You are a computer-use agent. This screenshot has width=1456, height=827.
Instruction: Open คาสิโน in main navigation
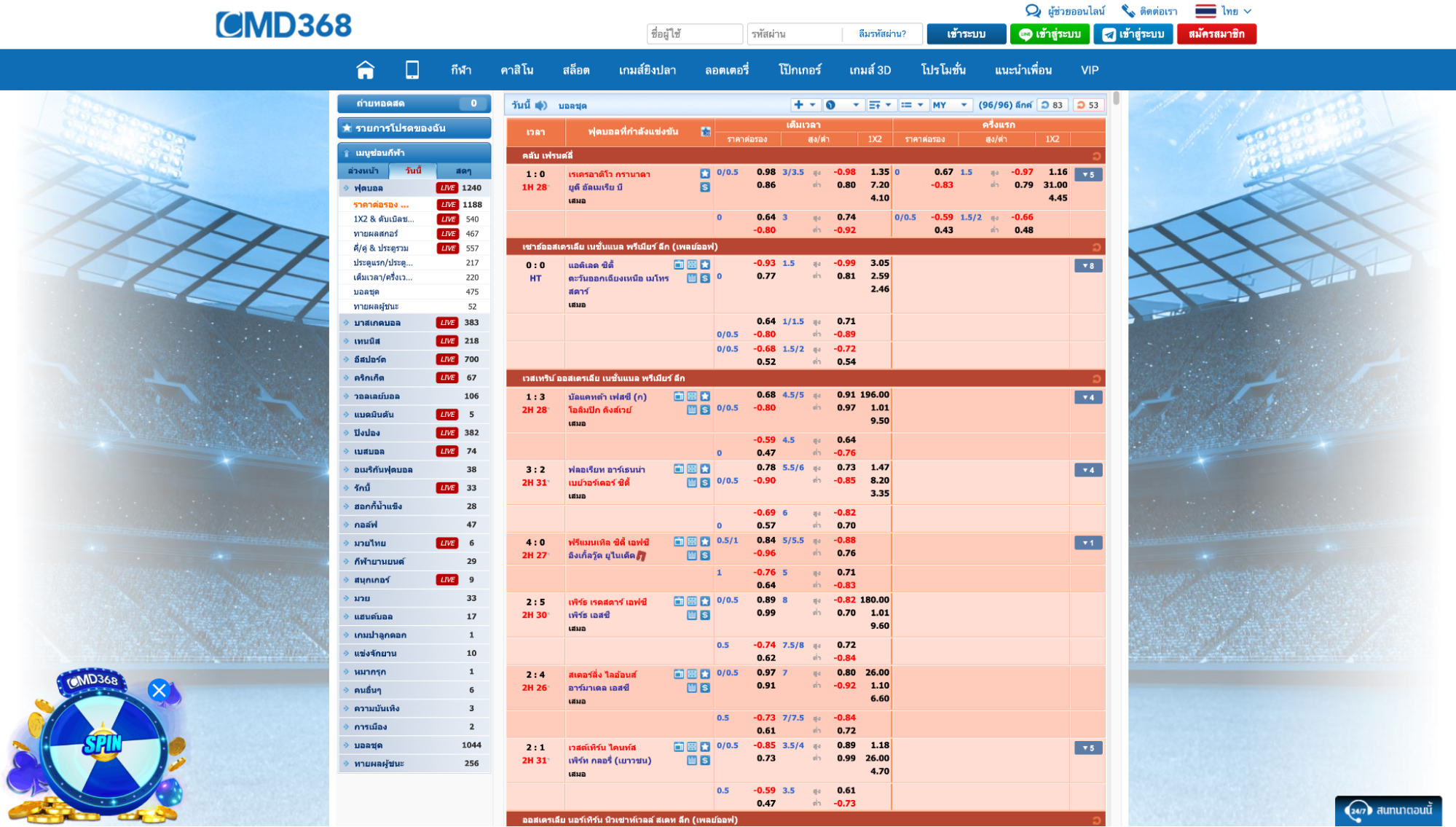(516, 70)
